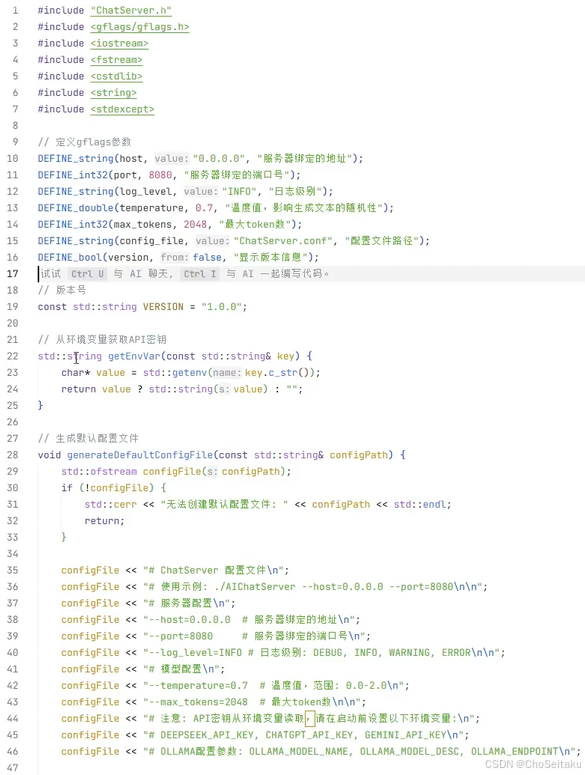
Task: Open the <cstdlib> header include
Action: coord(116,76)
